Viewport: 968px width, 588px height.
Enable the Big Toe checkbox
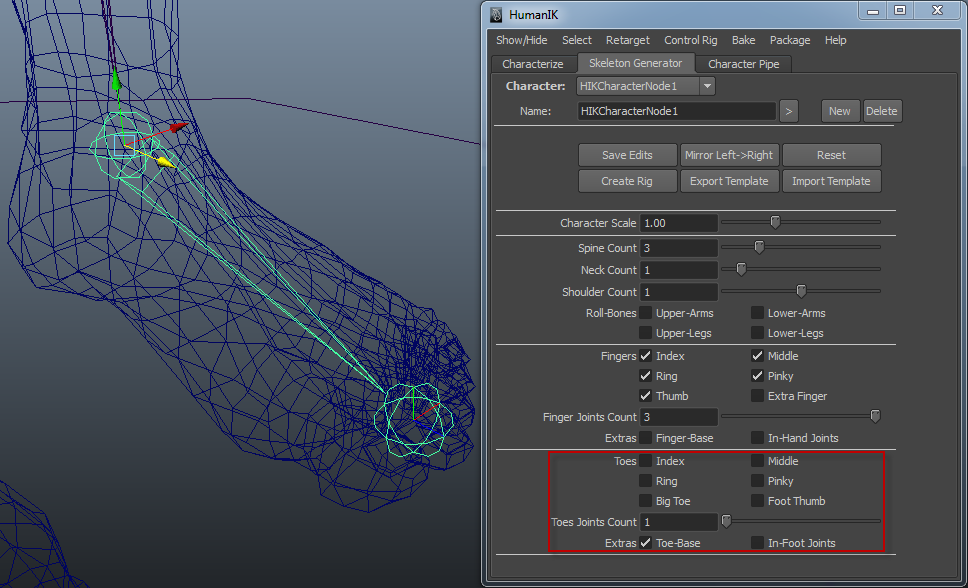click(646, 501)
